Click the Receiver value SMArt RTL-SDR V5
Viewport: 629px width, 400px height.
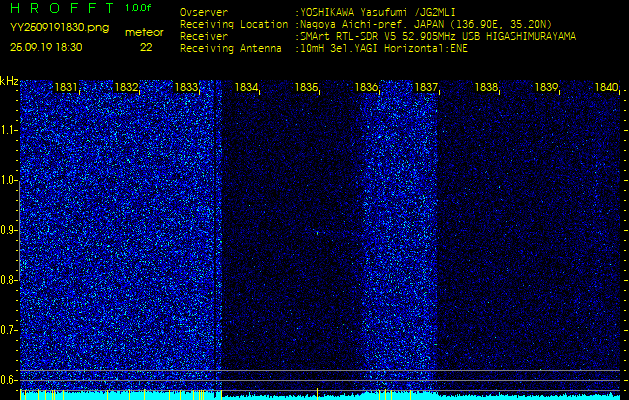[347, 37]
